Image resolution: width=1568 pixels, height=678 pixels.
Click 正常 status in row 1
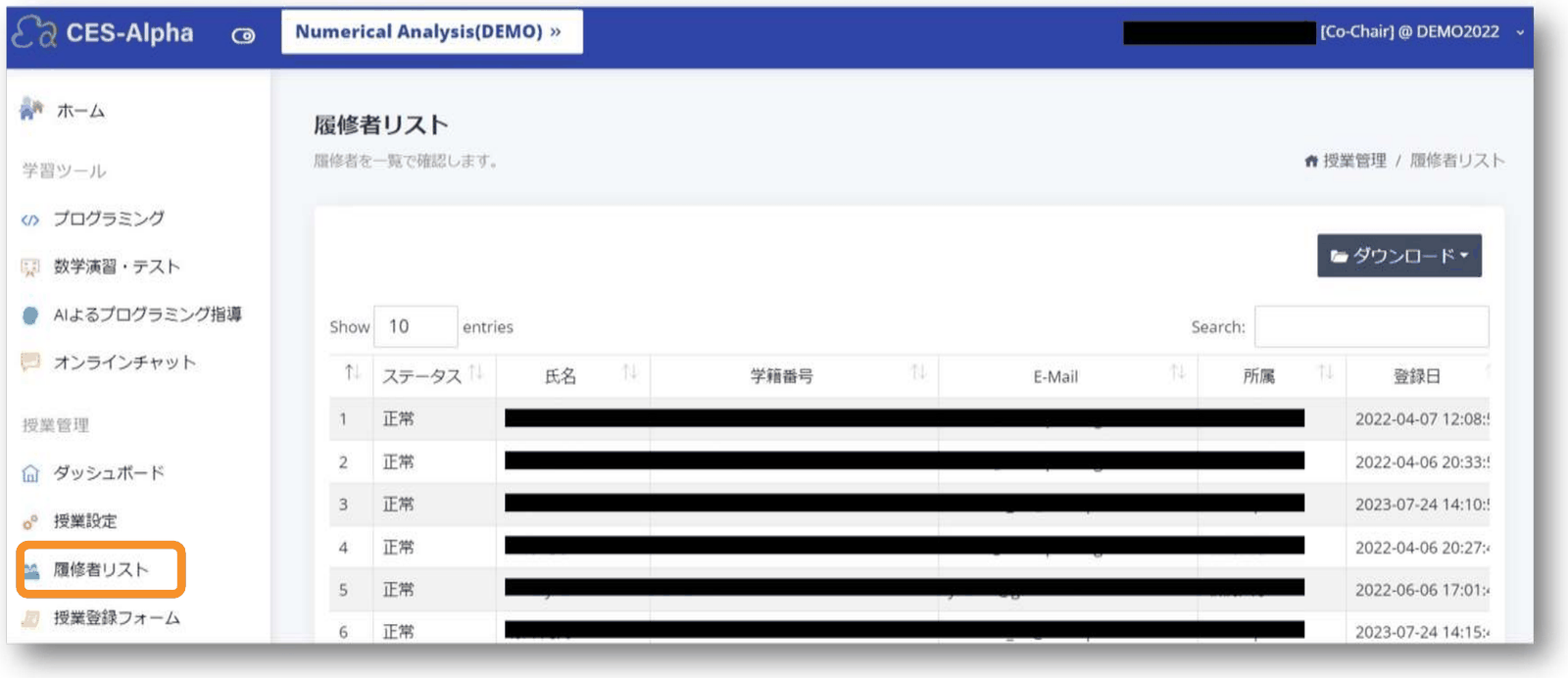(x=398, y=419)
